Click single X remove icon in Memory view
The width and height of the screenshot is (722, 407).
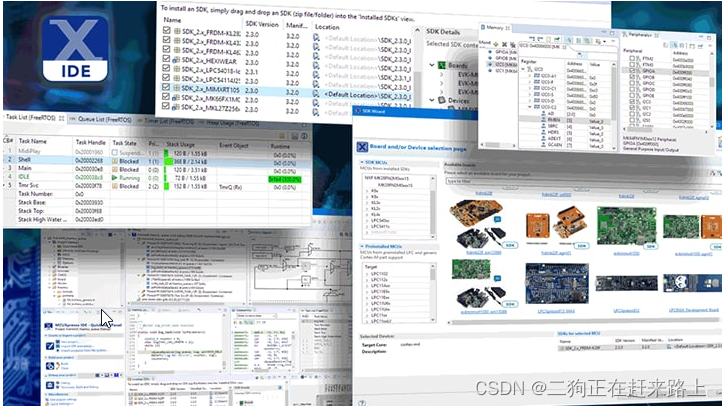504,45
